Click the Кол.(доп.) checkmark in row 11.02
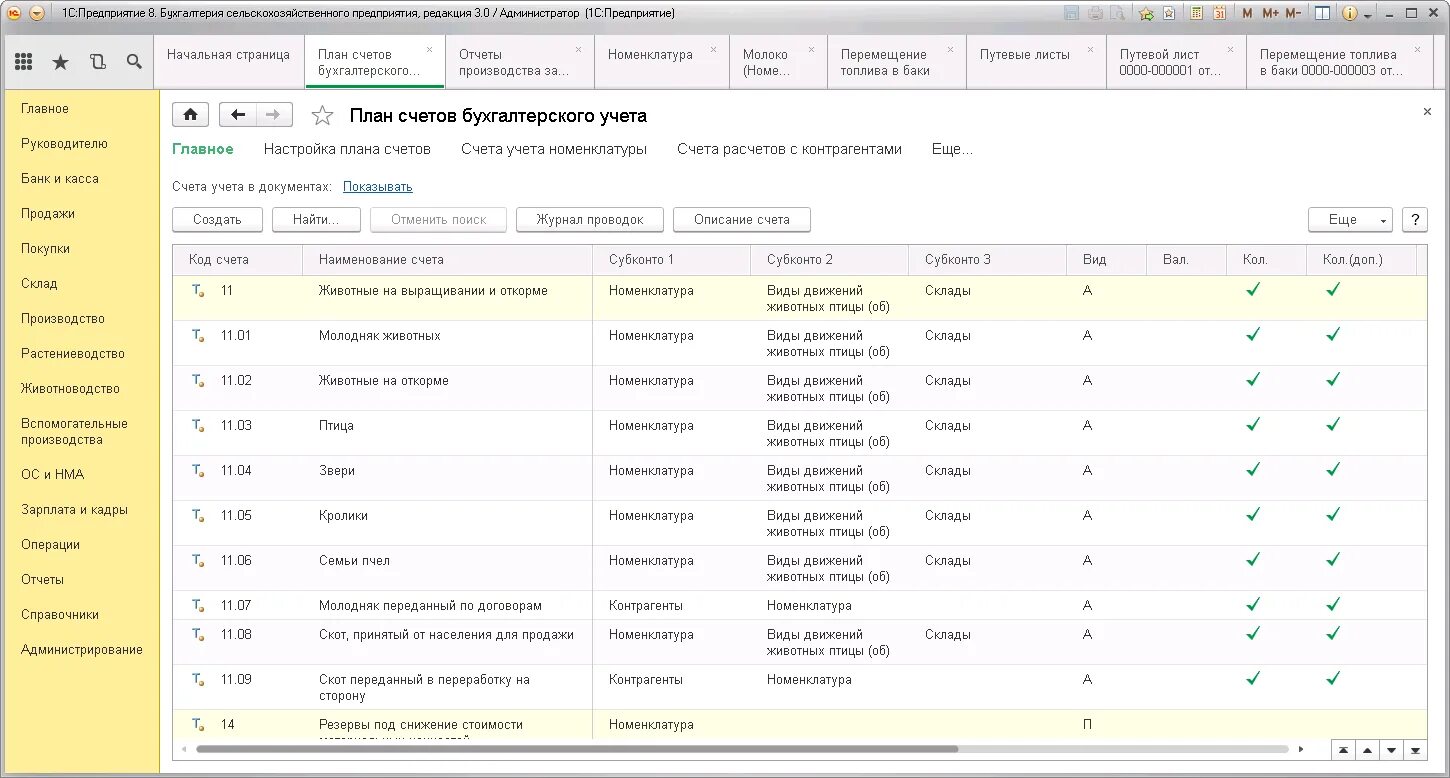This screenshot has height=778, width=1450. 1333,380
